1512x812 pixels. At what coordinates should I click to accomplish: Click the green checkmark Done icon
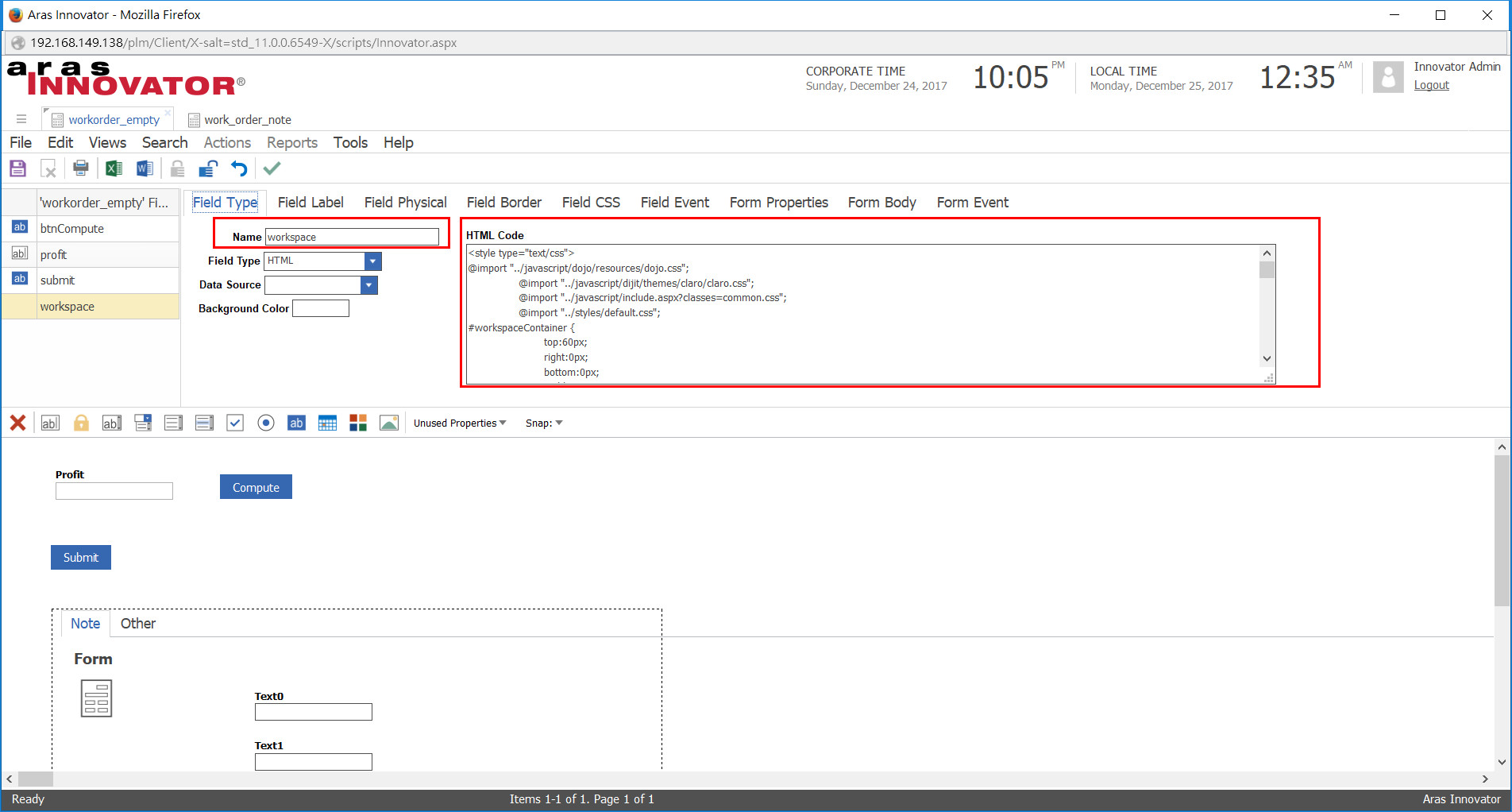[272, 168]
